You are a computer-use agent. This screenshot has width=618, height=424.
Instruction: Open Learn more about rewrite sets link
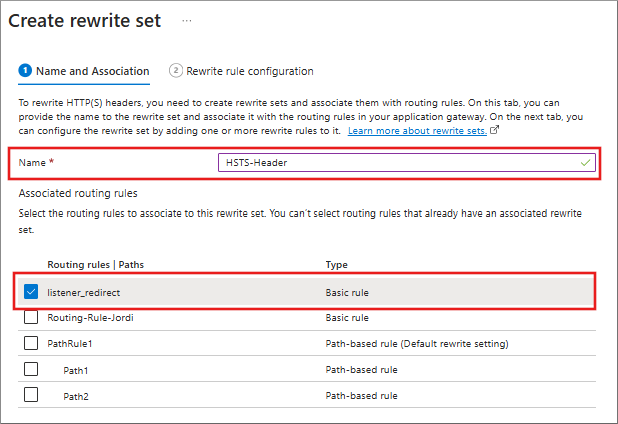417,131
